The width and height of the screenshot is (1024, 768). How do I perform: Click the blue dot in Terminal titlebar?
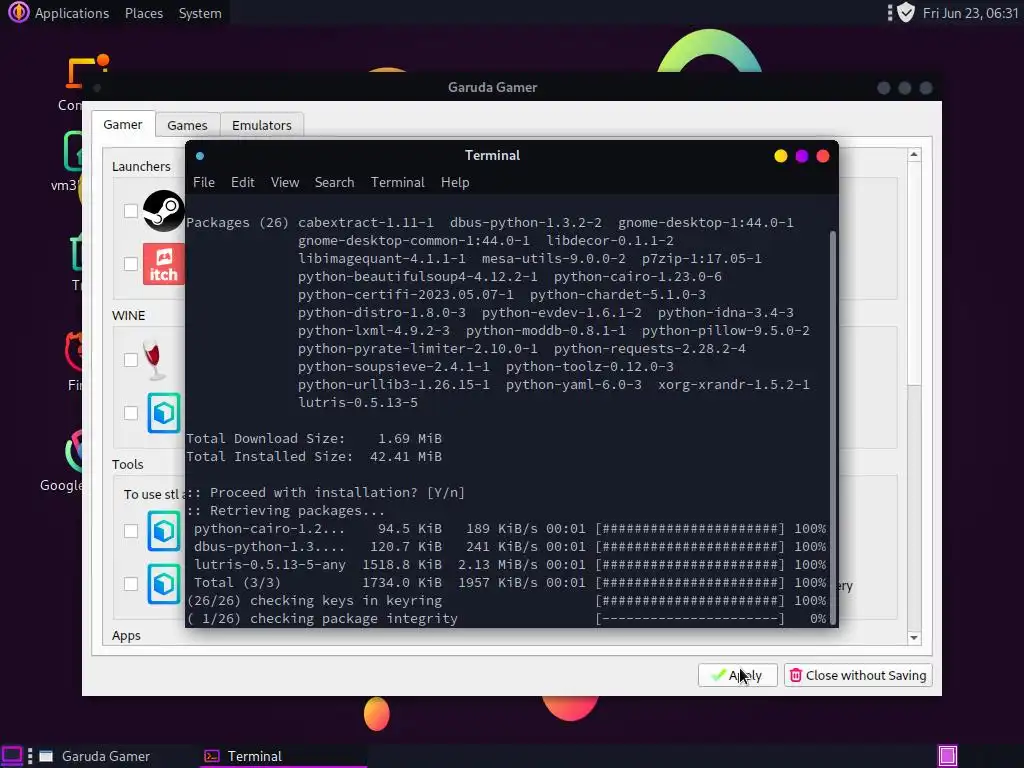pyautogui.click(x=200, y=155)
